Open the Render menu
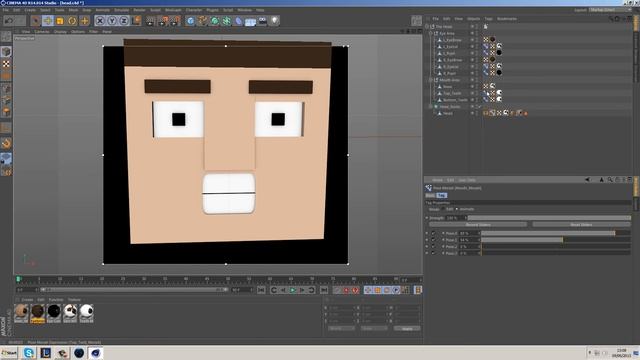640x360 pixels. click(x=140, y=10)
